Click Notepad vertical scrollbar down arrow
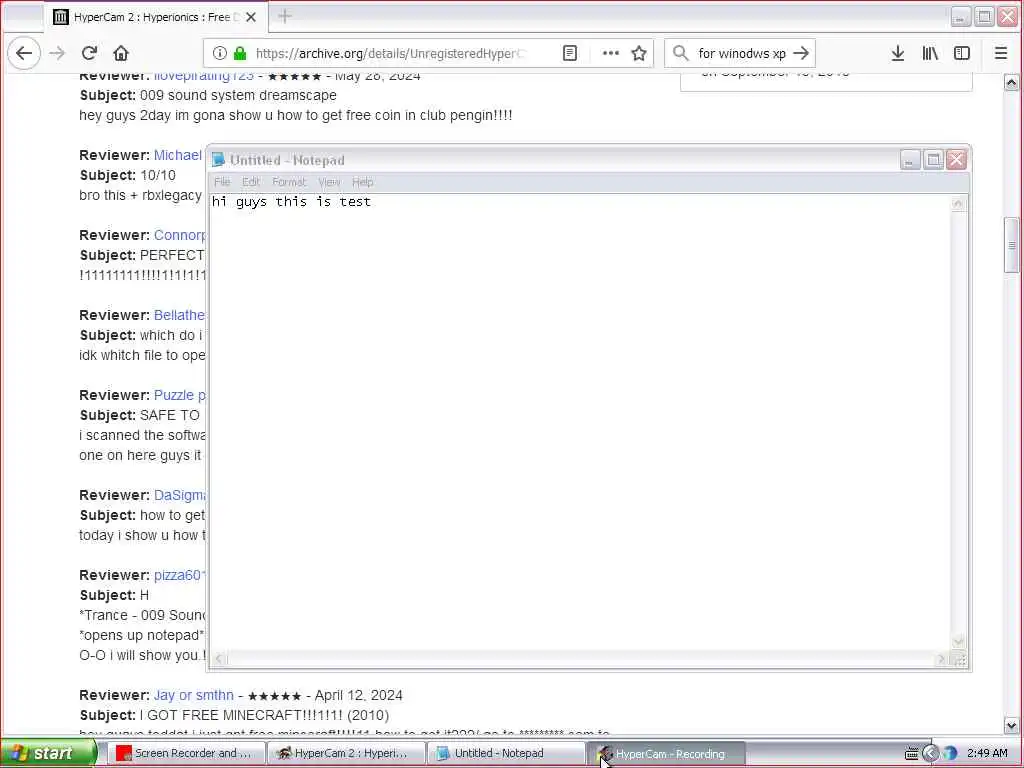The image size is (1024, 768). 958,642
